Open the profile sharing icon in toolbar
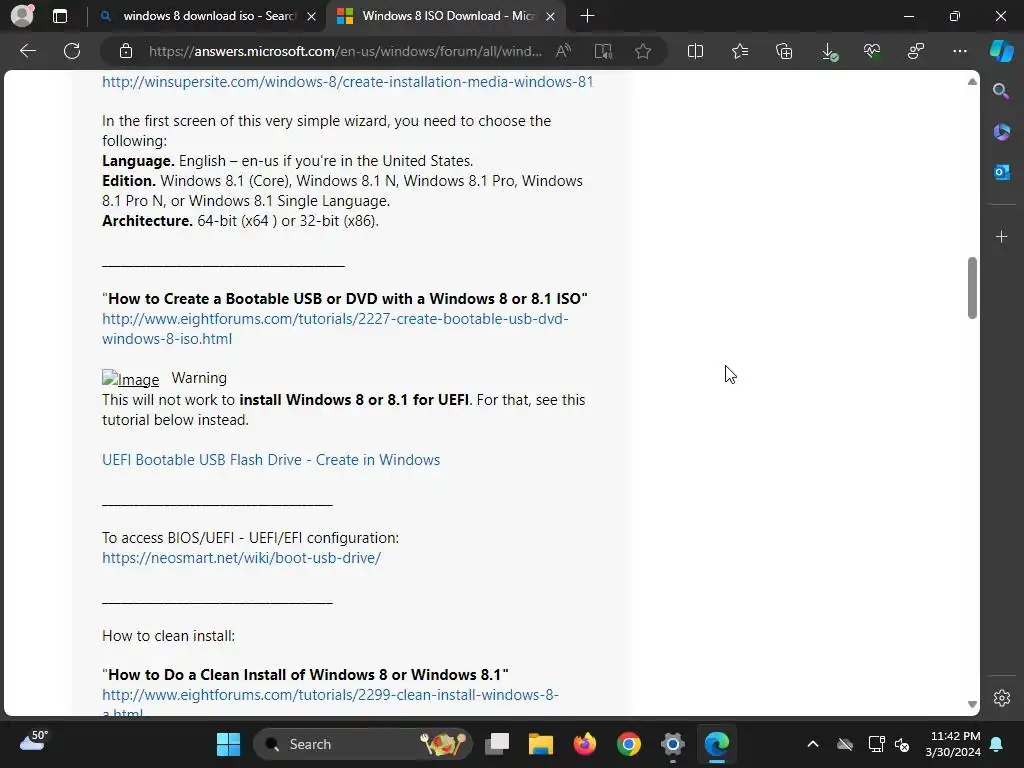The image size is (1024, 768). coord(916,51)
